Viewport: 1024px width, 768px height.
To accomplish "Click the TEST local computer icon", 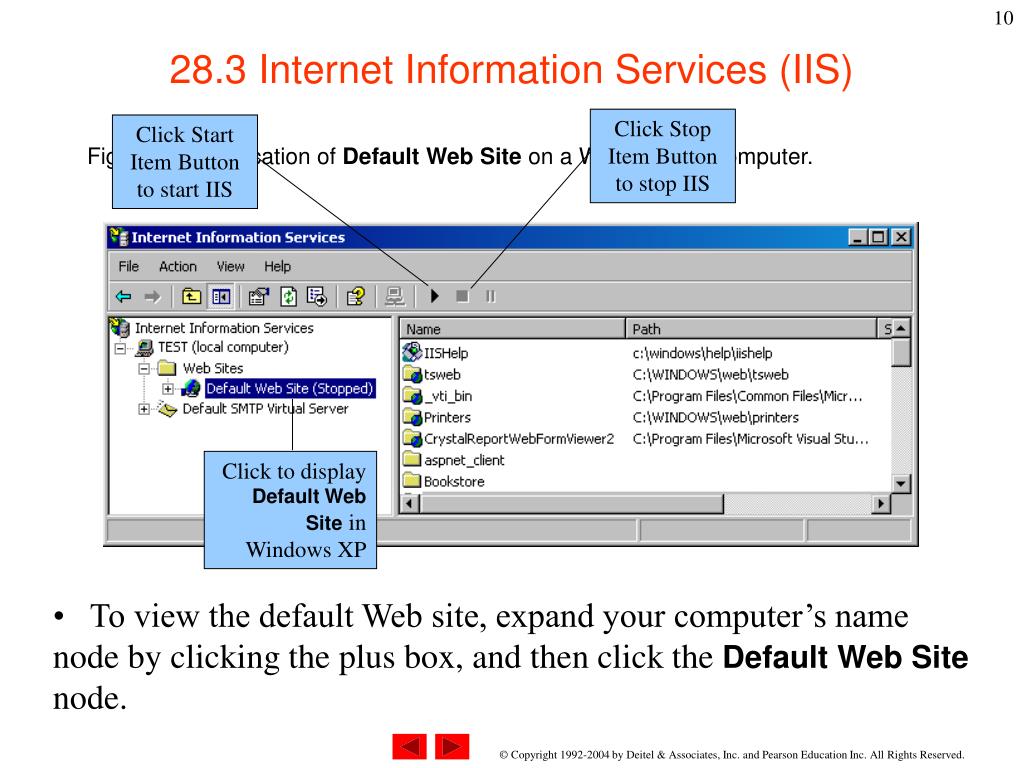I will click(x=144, y=347).
